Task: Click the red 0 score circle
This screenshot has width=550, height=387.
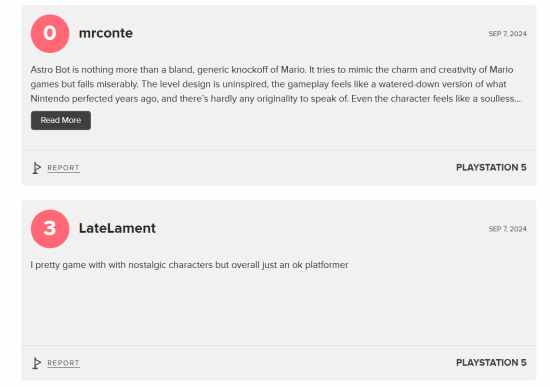Action: (x=50, y=34)
